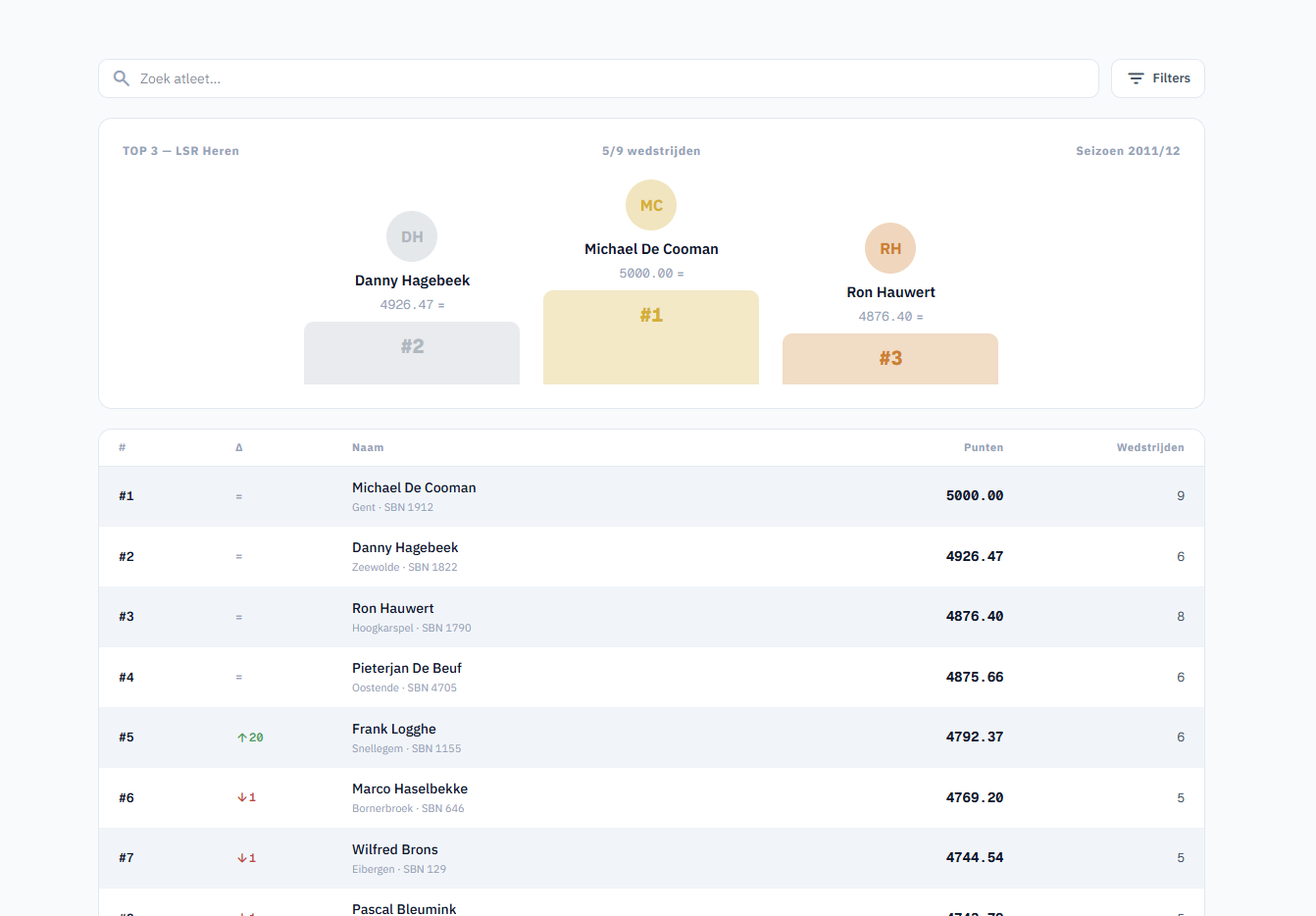1316x916 pixels.
Task: Click podium score 4926.47
Action: pyautogui.click(x=407, y=305)
